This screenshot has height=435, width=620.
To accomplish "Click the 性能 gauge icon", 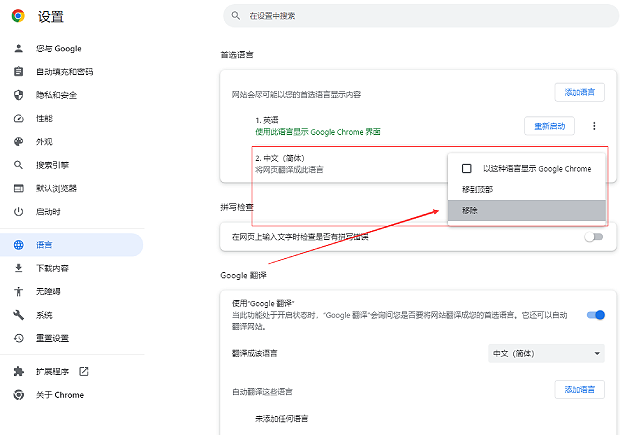I will (x=18, y=118).
